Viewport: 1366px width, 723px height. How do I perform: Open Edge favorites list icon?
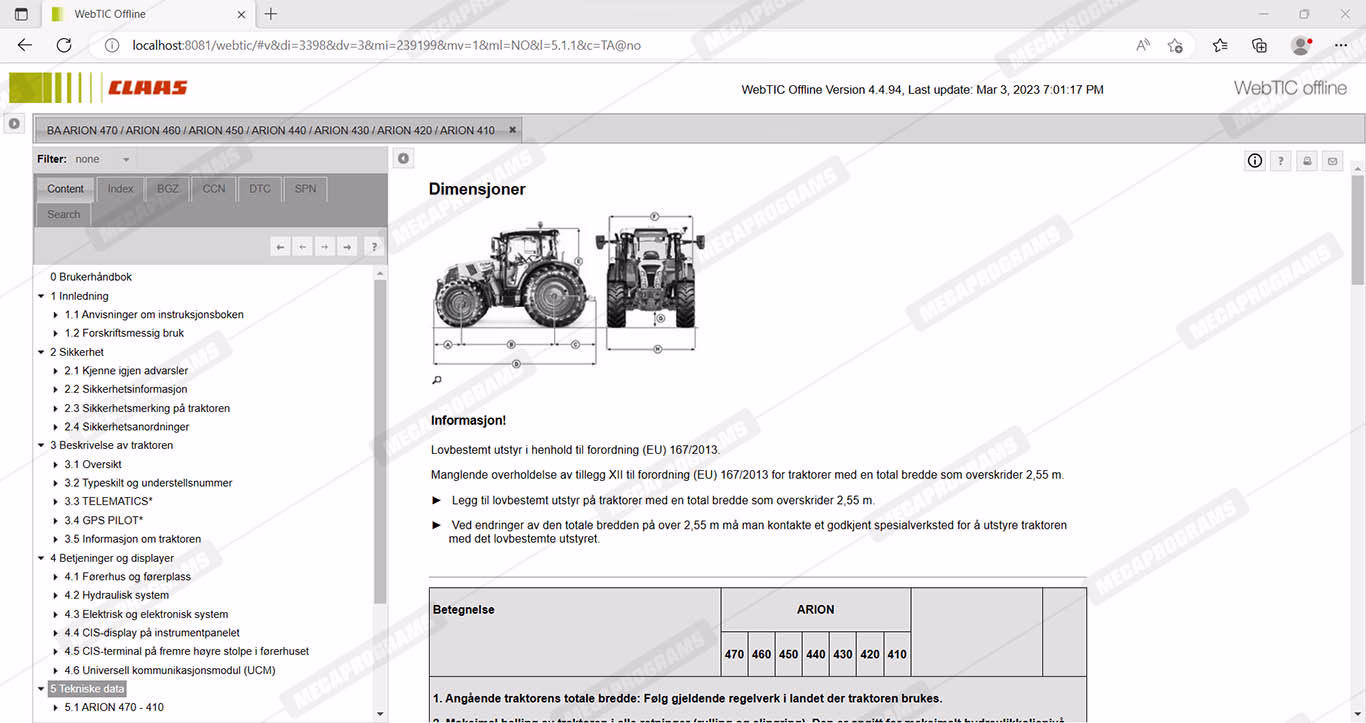coord(1220,45)
